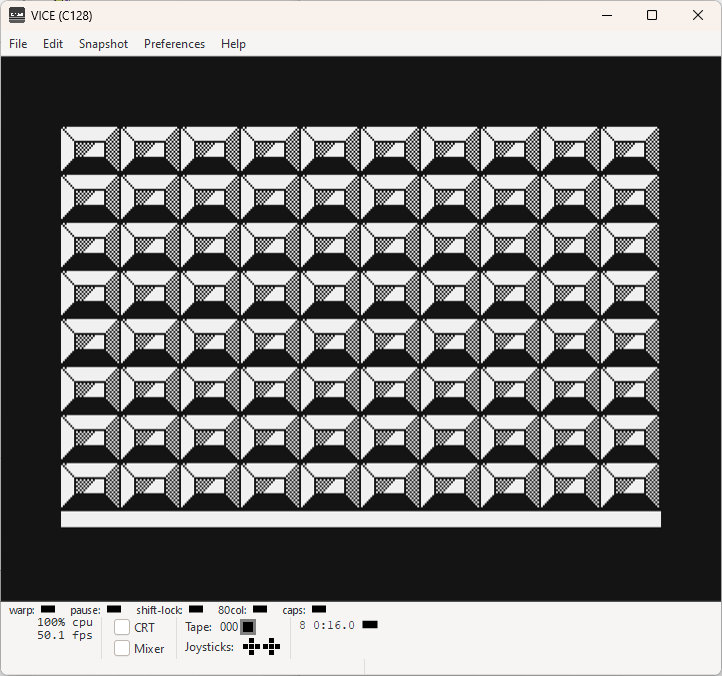This screenshot has width=722, height=676.
Task: Click the drive 8 activity LED
Action: tap(370, 625)
